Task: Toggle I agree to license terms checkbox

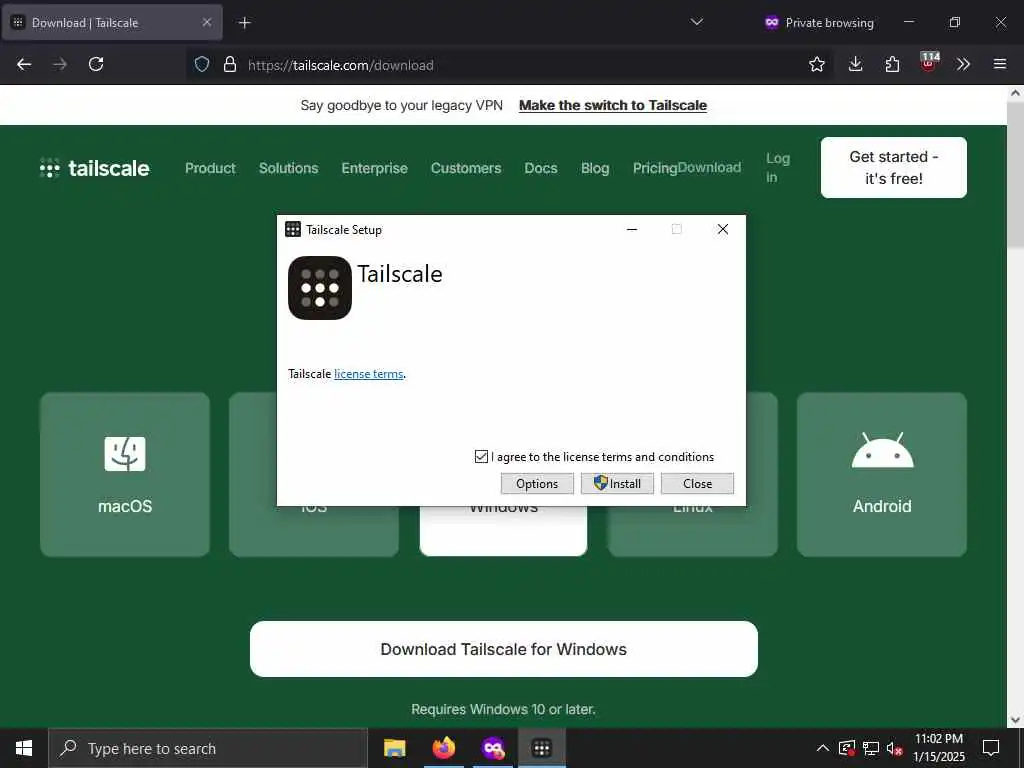Action: [x=481, y=456]
